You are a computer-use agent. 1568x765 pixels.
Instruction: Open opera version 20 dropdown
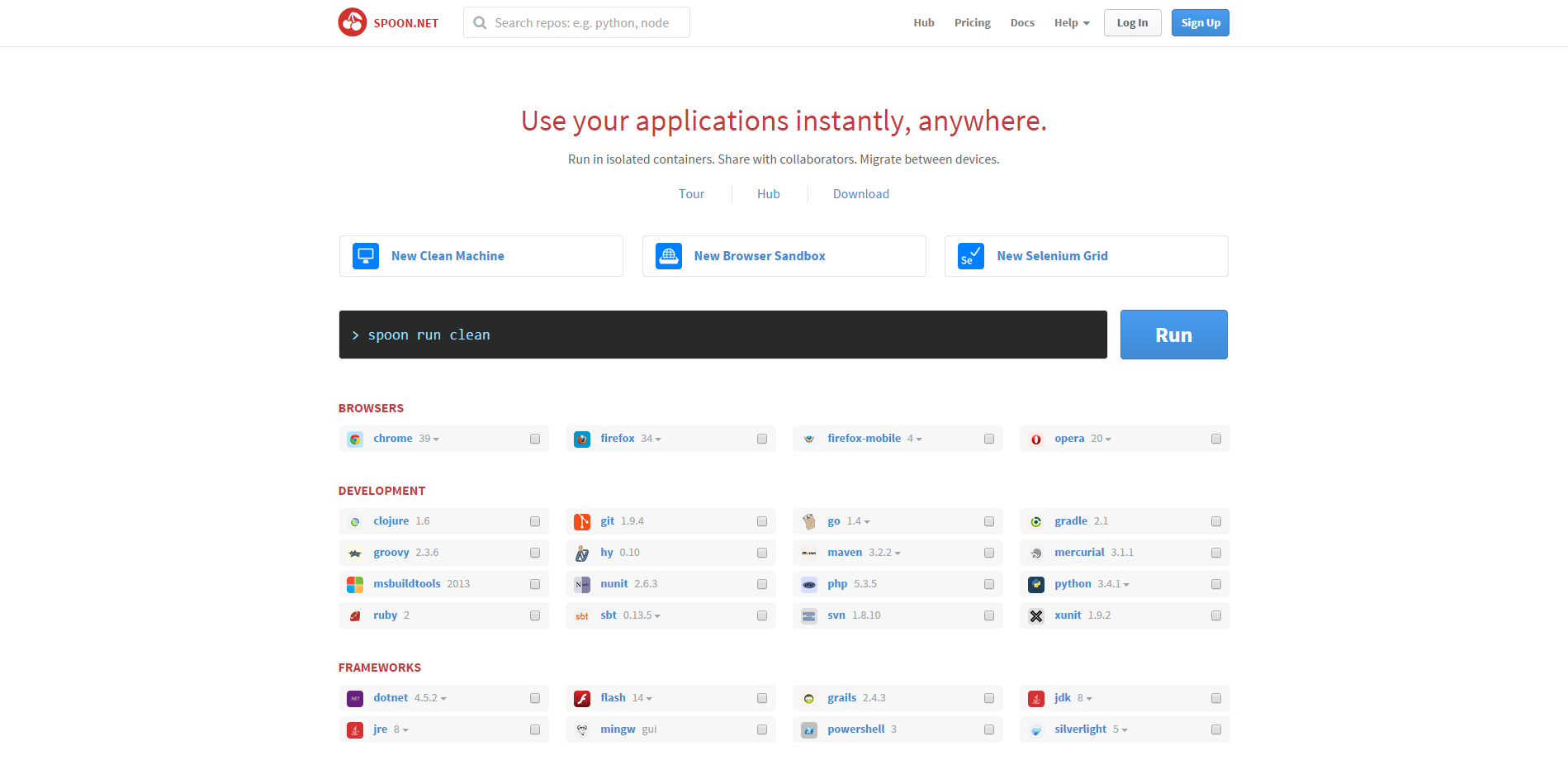point(1101,439)
